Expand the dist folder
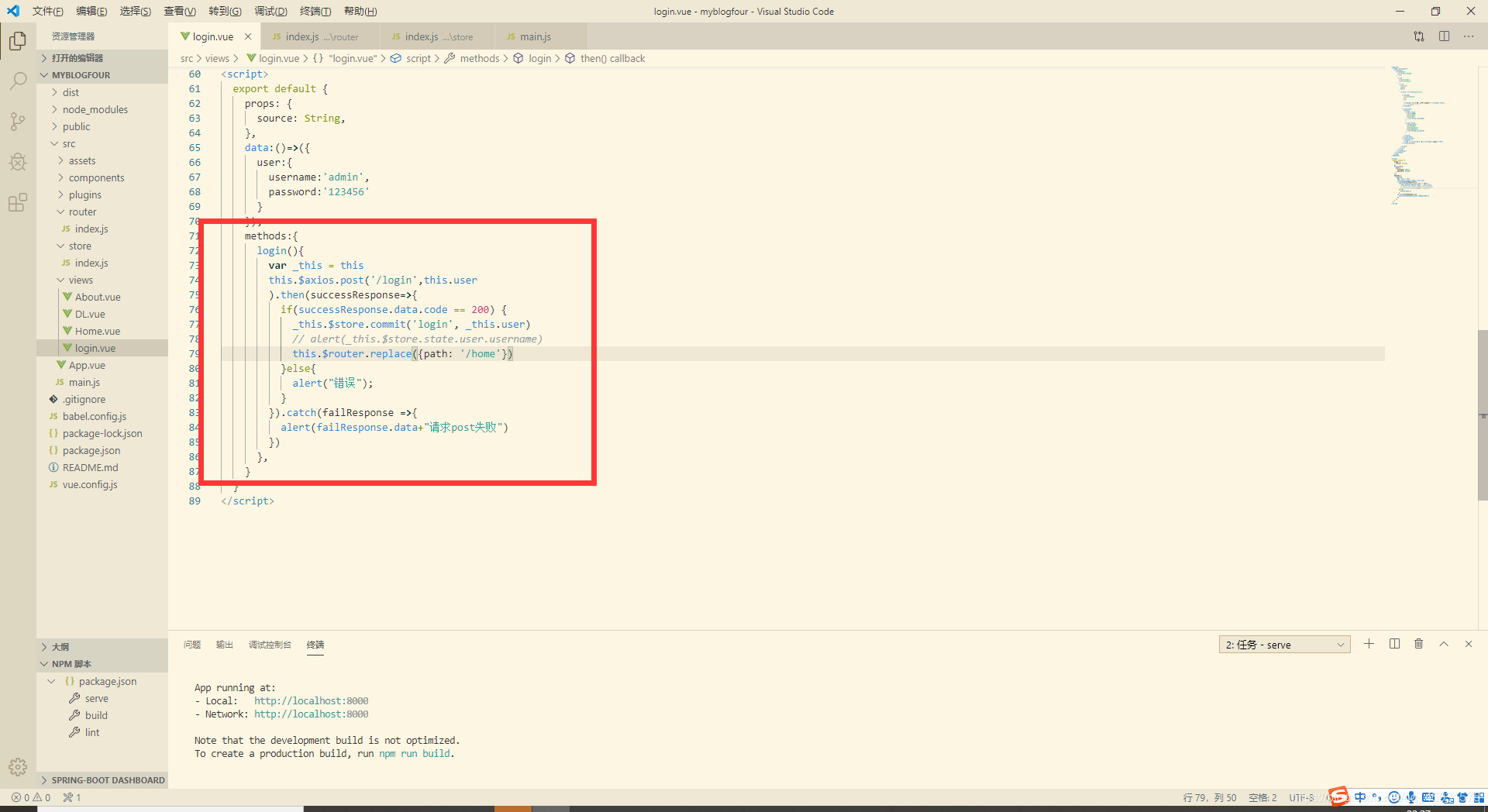 [71, 92]
